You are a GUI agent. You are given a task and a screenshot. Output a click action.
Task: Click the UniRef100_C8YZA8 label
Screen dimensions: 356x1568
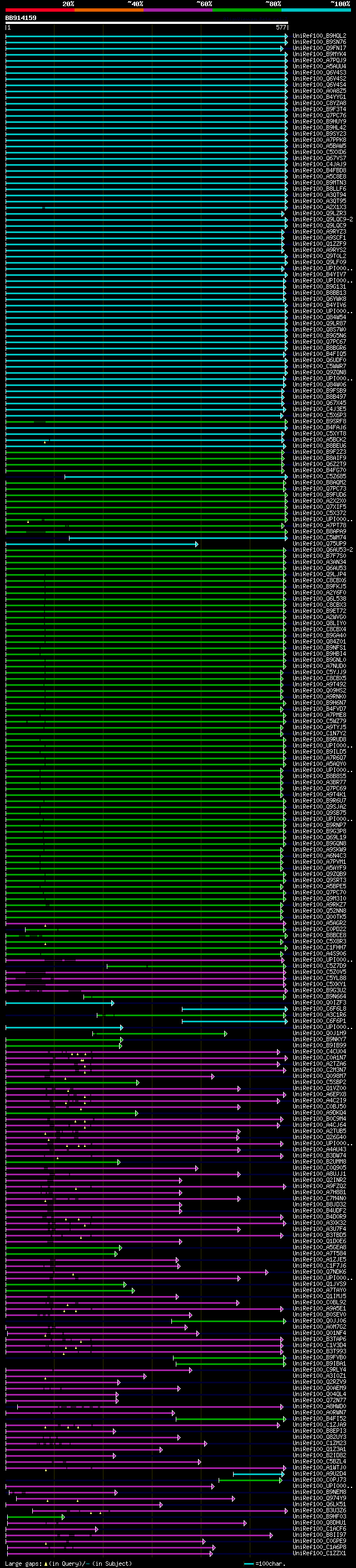coord(319,103)
